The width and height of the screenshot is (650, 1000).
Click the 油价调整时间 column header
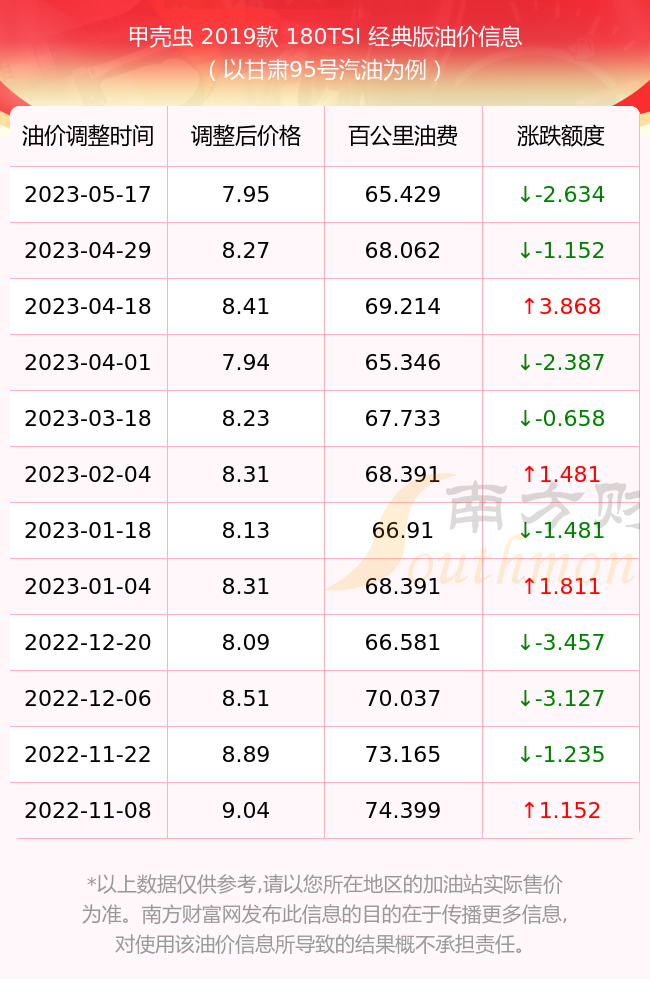click(88, 136)
